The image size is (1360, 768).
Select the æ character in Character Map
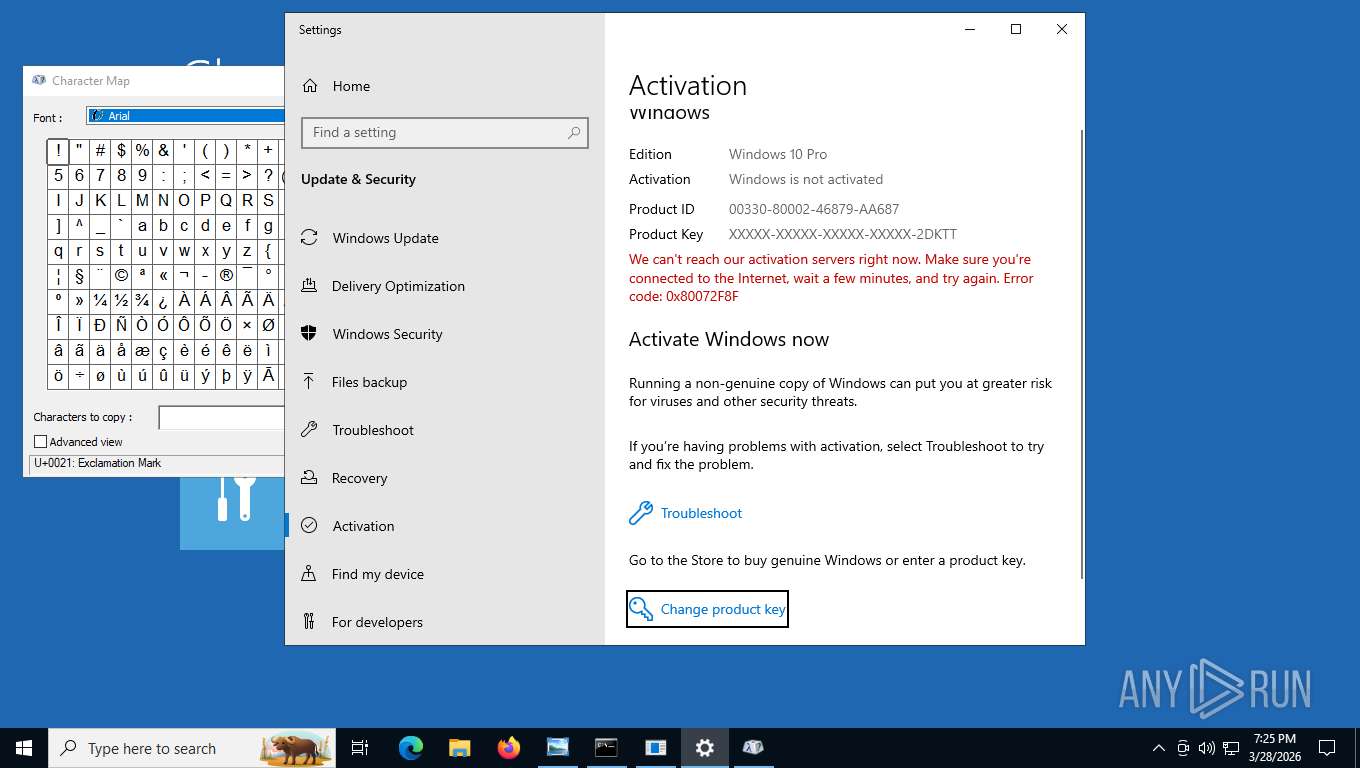pos(142,351)
